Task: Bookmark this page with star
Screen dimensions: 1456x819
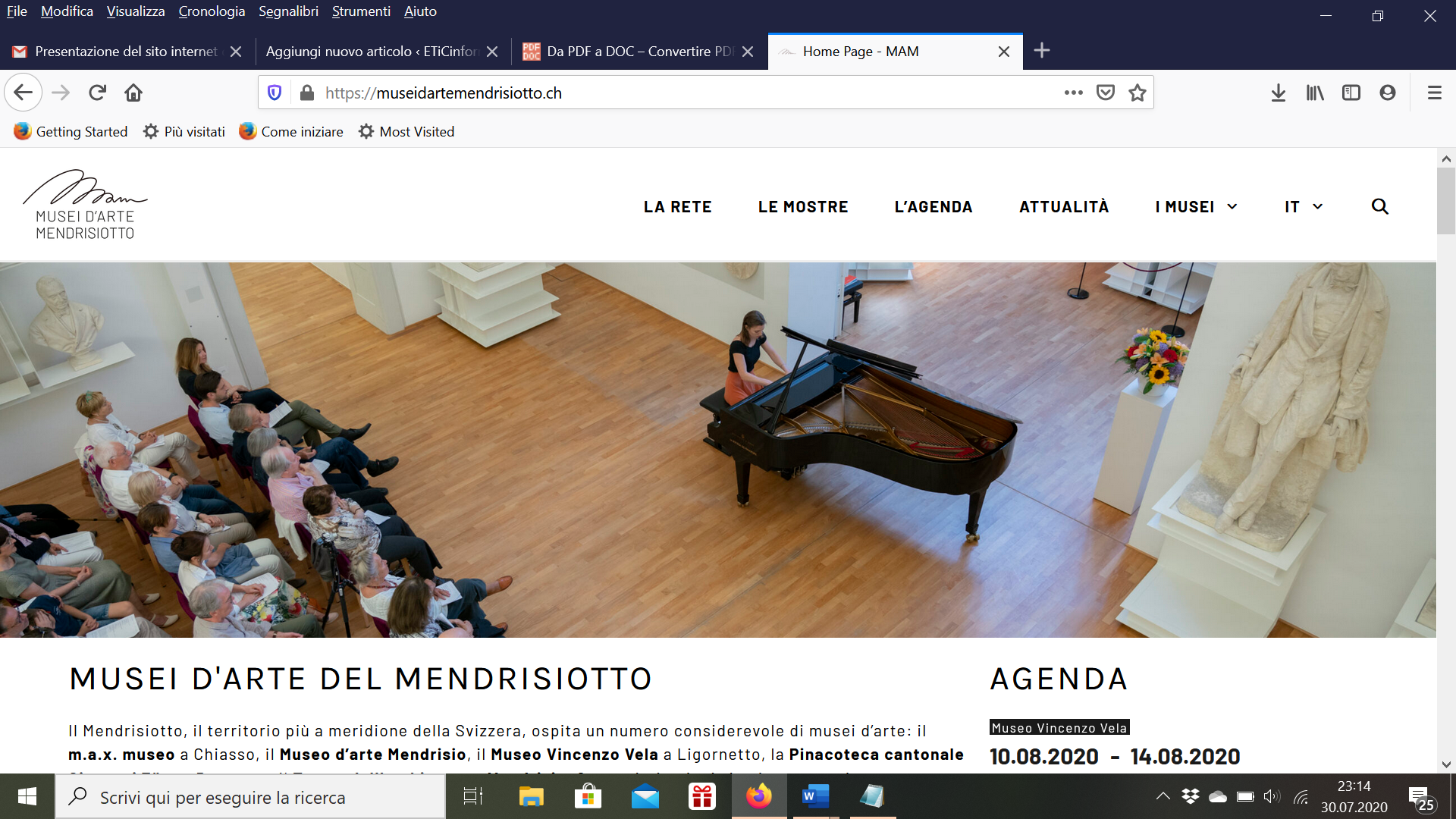Action: 1137,93
